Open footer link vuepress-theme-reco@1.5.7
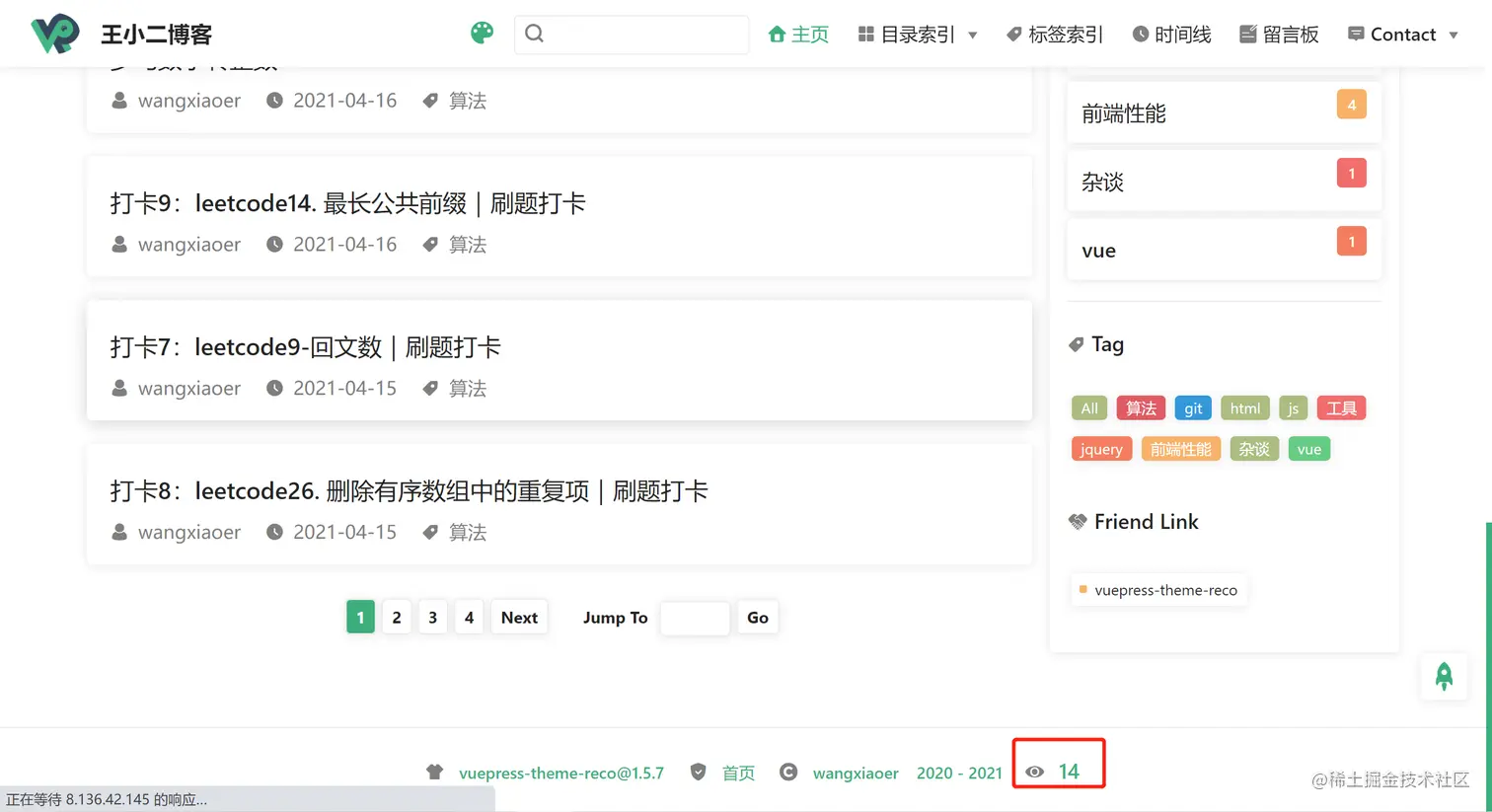Viewport: 1492px width, 812px height. coord(561,774)
